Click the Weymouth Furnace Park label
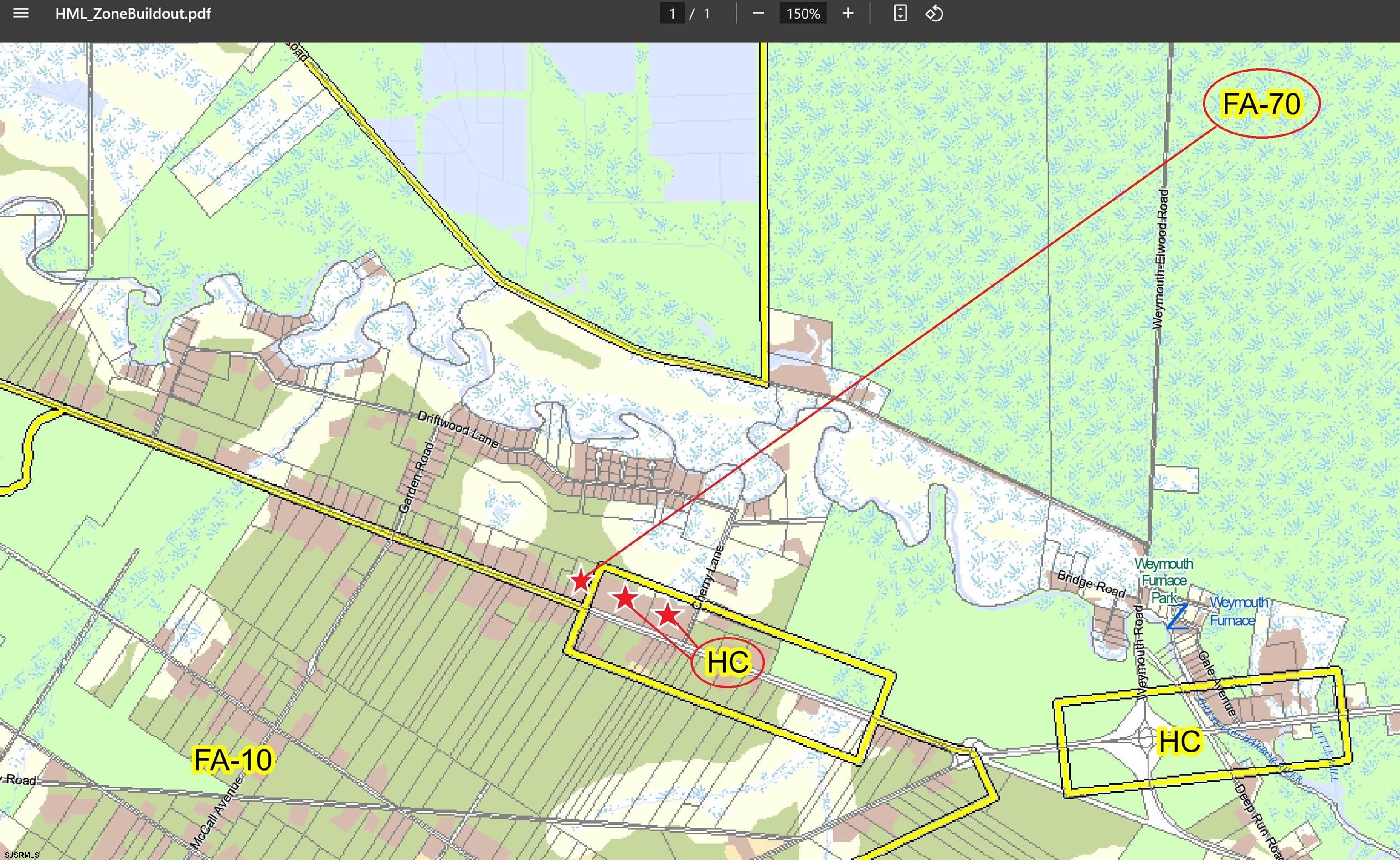This screenshot has width=1400, height=860. [1163, 581]
